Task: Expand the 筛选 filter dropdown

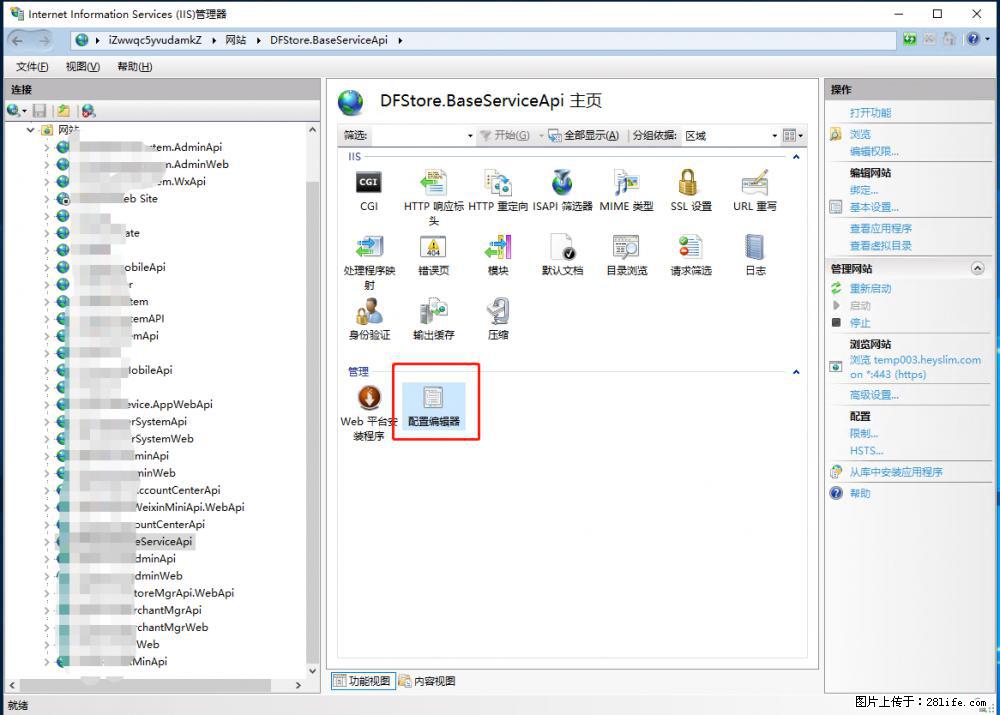Action: pos(470,136)
